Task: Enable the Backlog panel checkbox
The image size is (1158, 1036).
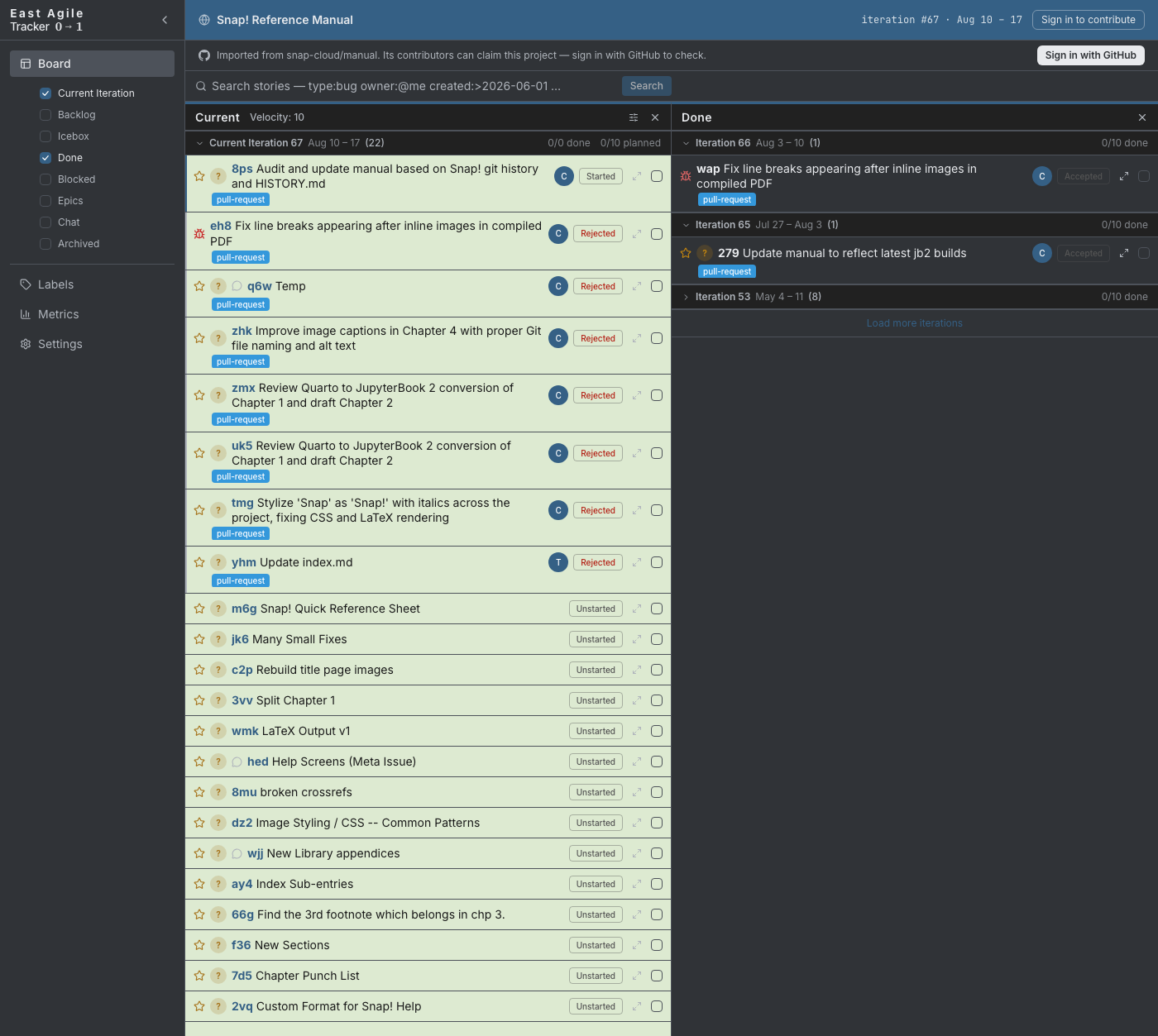Action: (x=45, y=115)
